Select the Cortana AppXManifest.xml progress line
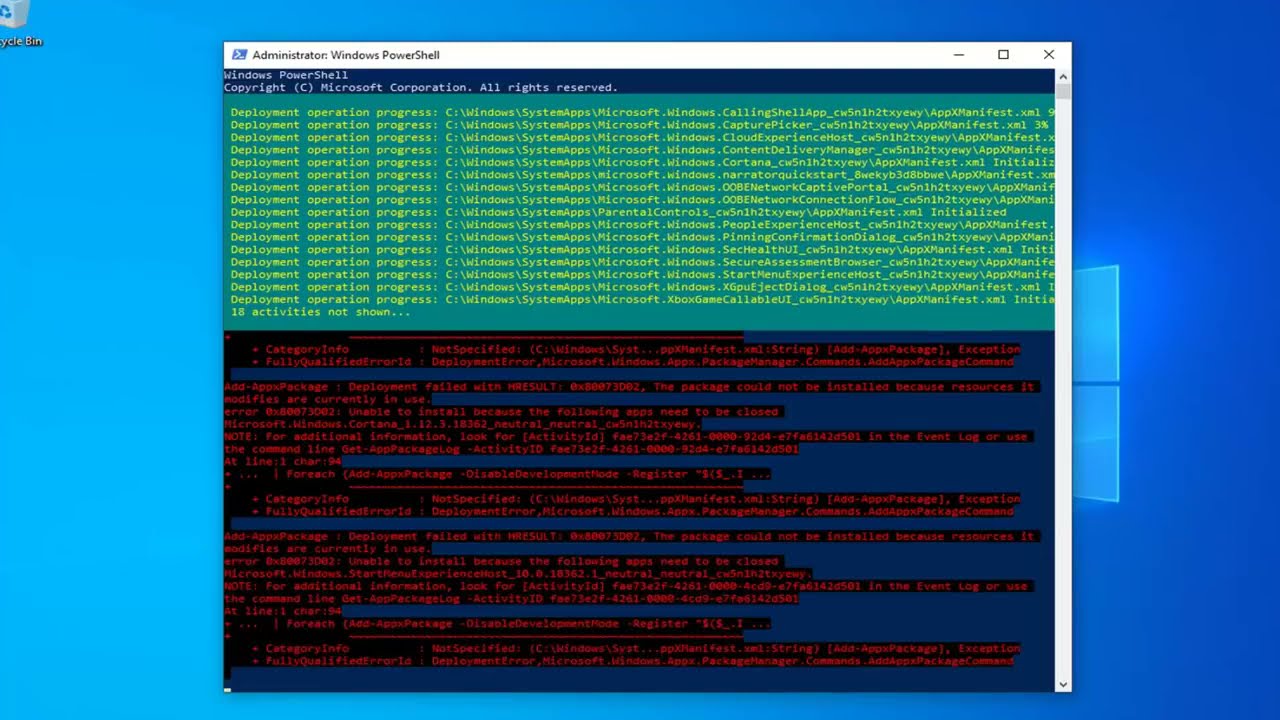Screen dimensions: 1280x720 642,162
